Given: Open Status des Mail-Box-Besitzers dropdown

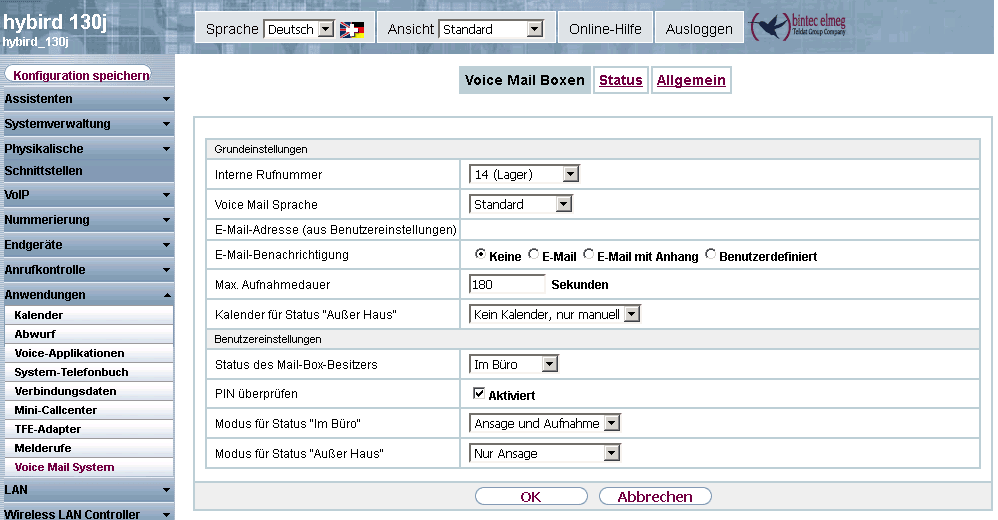Looking at the screenshot, I should (x=514, y=364).
